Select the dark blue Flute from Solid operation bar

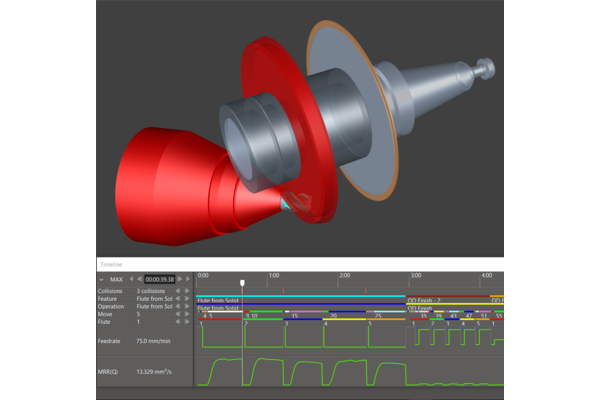click(x=301, y=304)
